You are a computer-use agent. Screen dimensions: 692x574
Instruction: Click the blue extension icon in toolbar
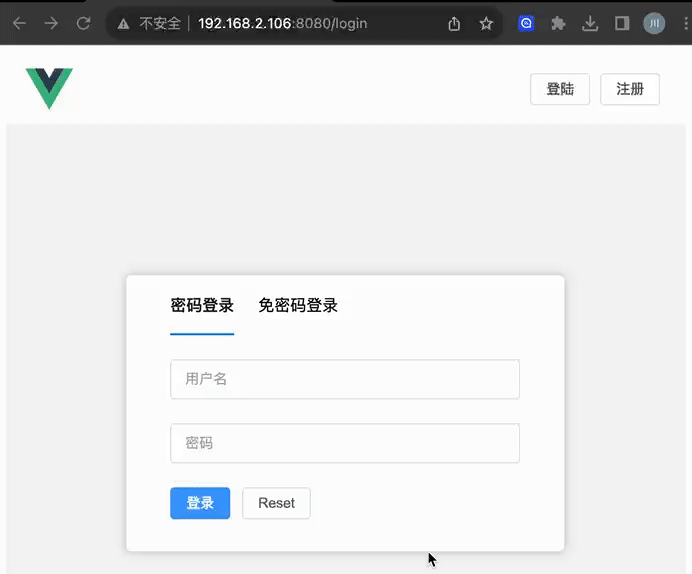click(x=526, y=23)
